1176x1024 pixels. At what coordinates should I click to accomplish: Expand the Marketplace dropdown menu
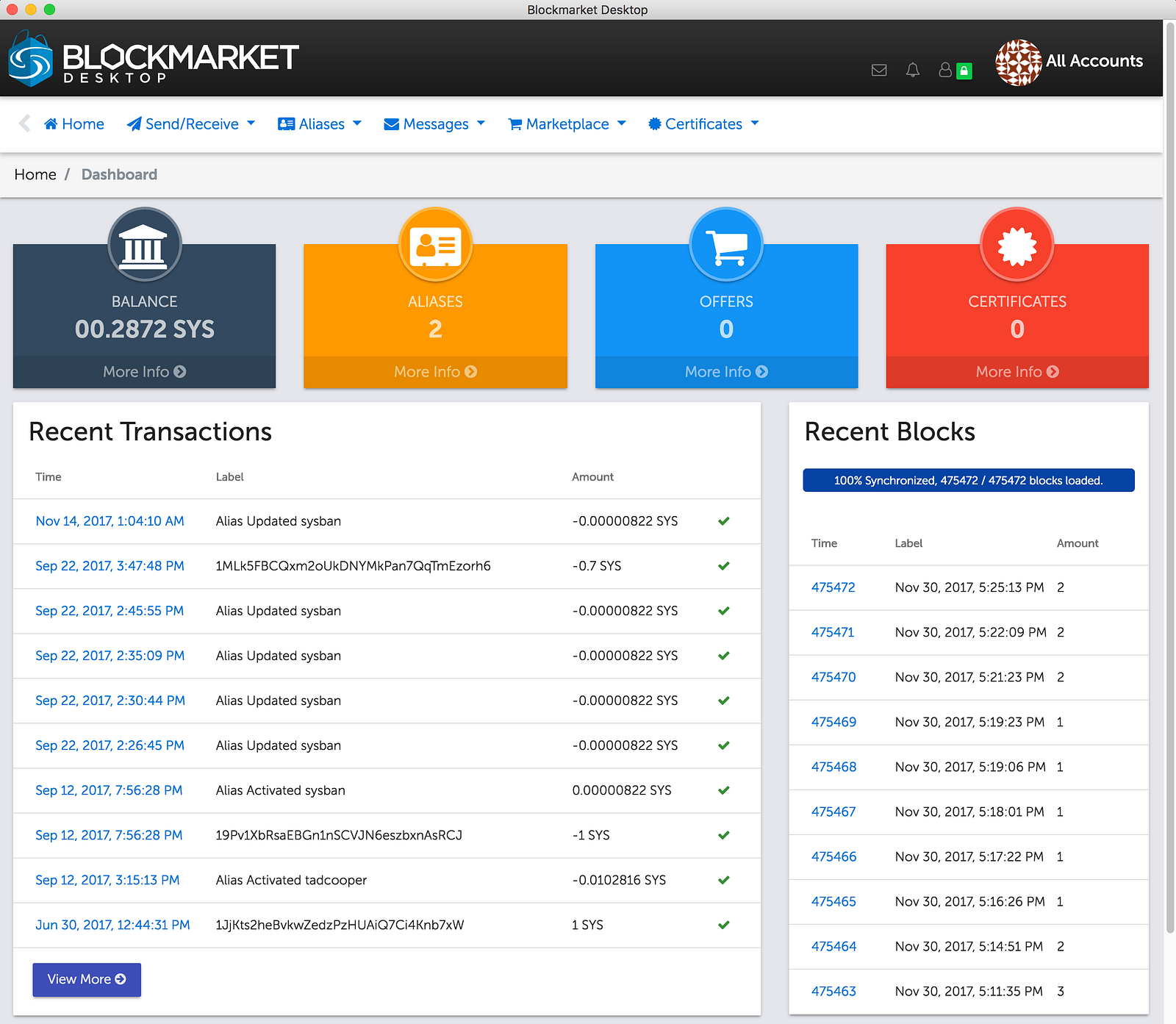(567, 124)
